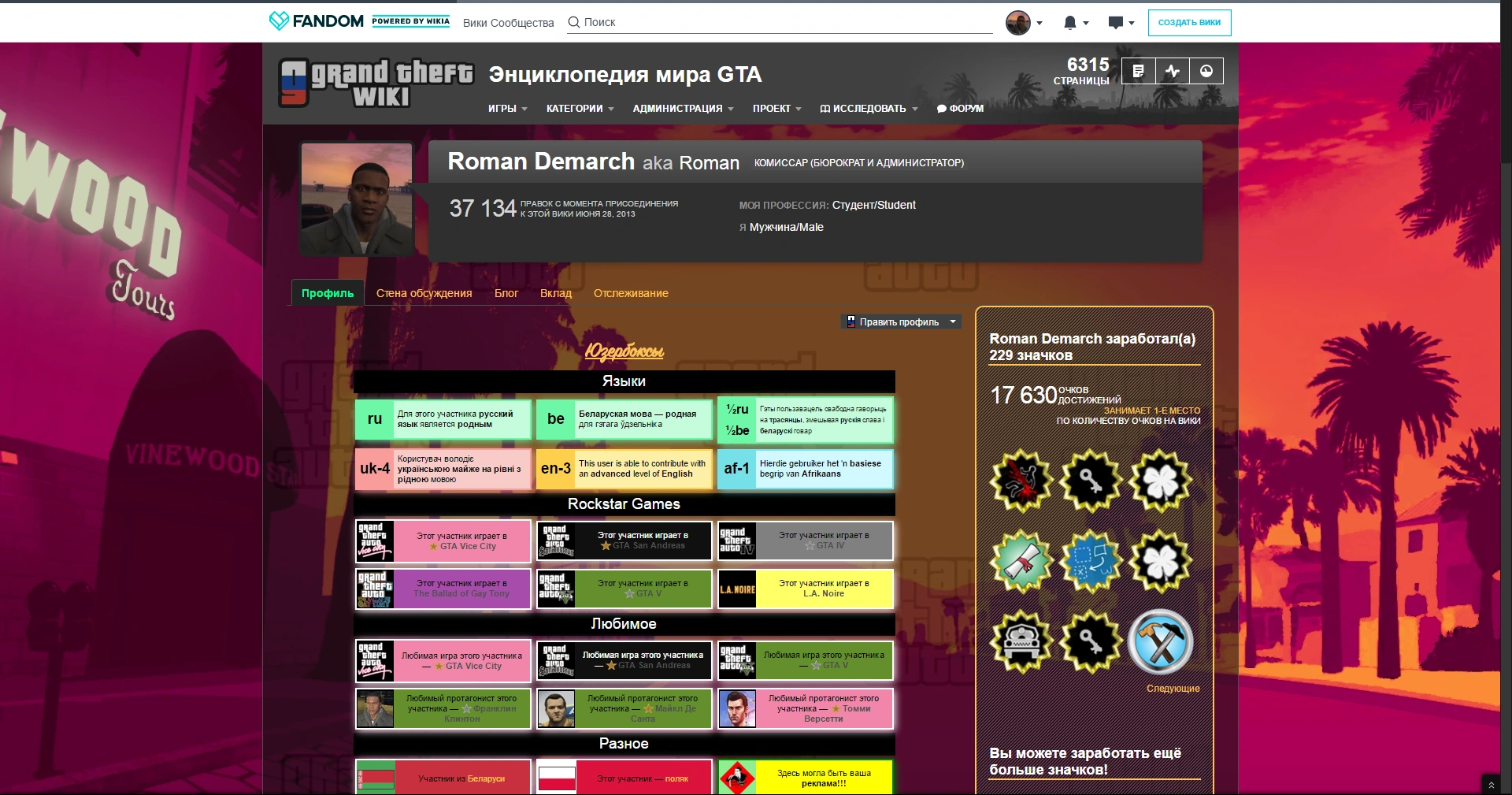1512x795 pixels.
Task: Click the add new page icon
Action: (1138, 71)
